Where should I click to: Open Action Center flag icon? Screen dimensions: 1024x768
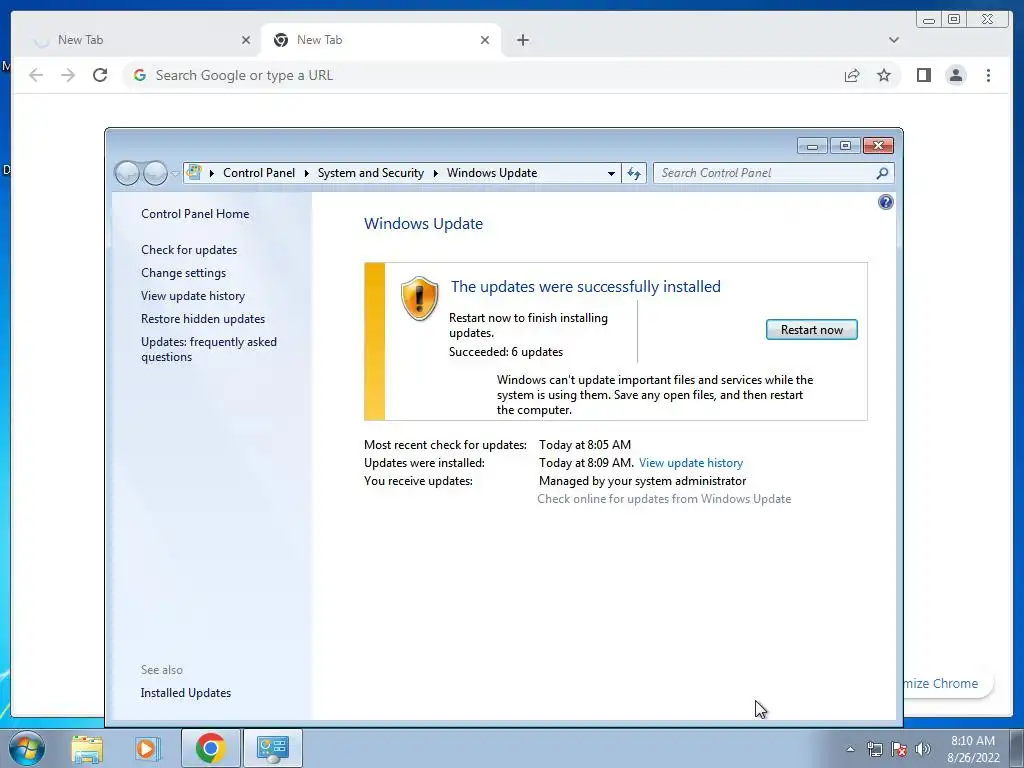[x=899, y=749]
